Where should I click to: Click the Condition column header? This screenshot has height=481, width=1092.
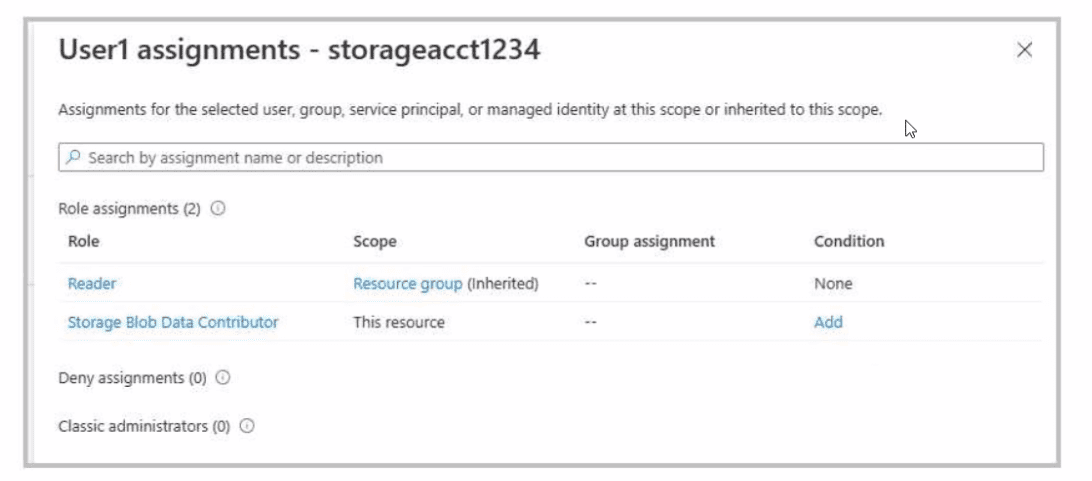(849, 241)
